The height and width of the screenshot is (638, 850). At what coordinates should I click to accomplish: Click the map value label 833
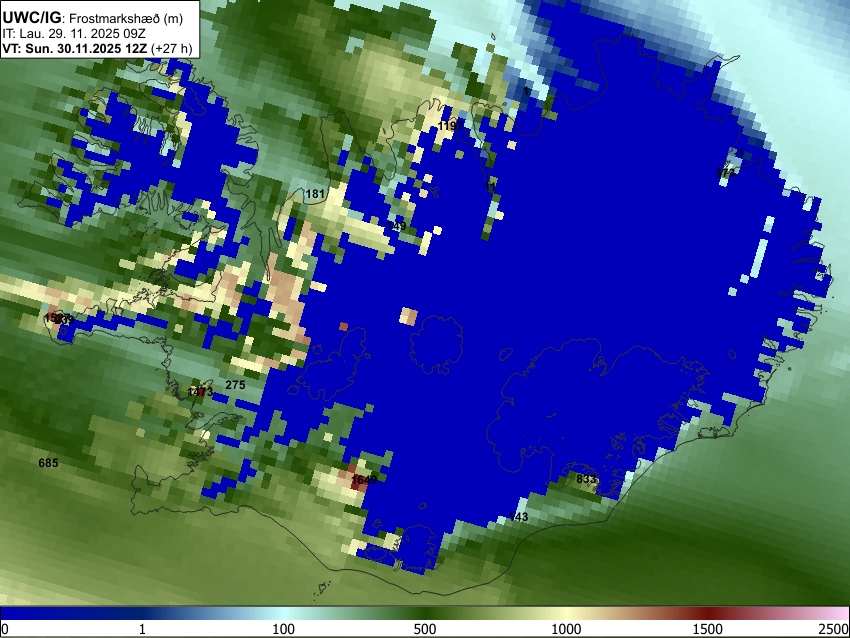click(x=586, y=479)
